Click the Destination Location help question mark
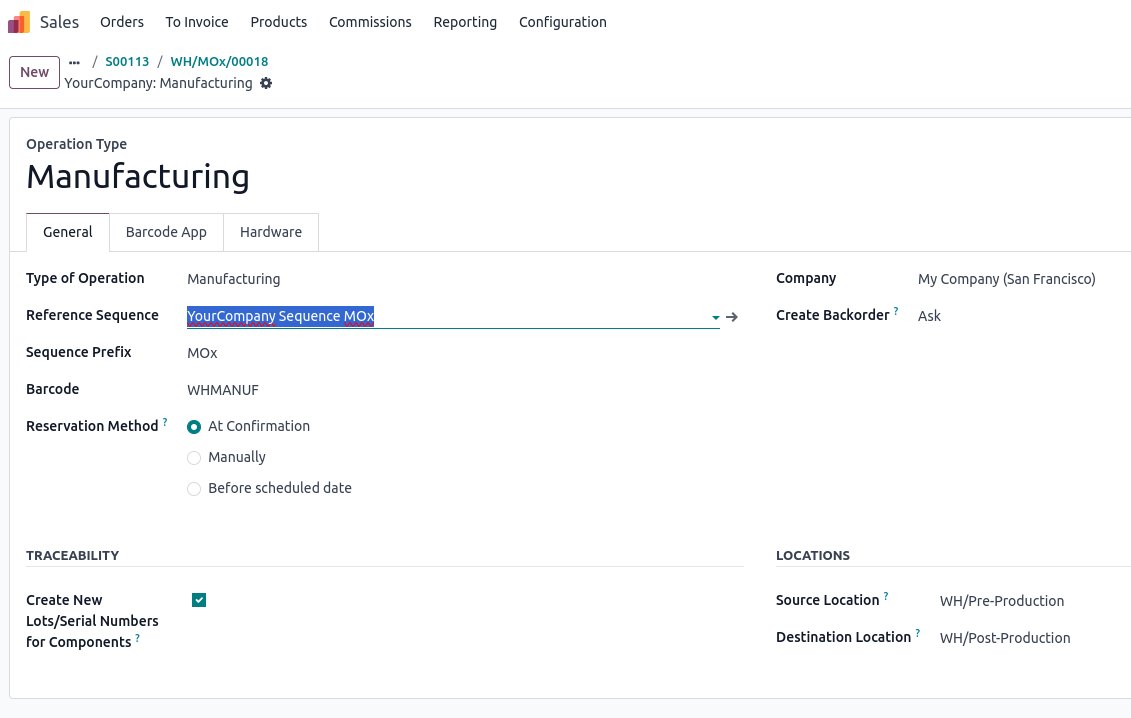The width and height of the screenshot is (1131, 718). tap(918, 634)
